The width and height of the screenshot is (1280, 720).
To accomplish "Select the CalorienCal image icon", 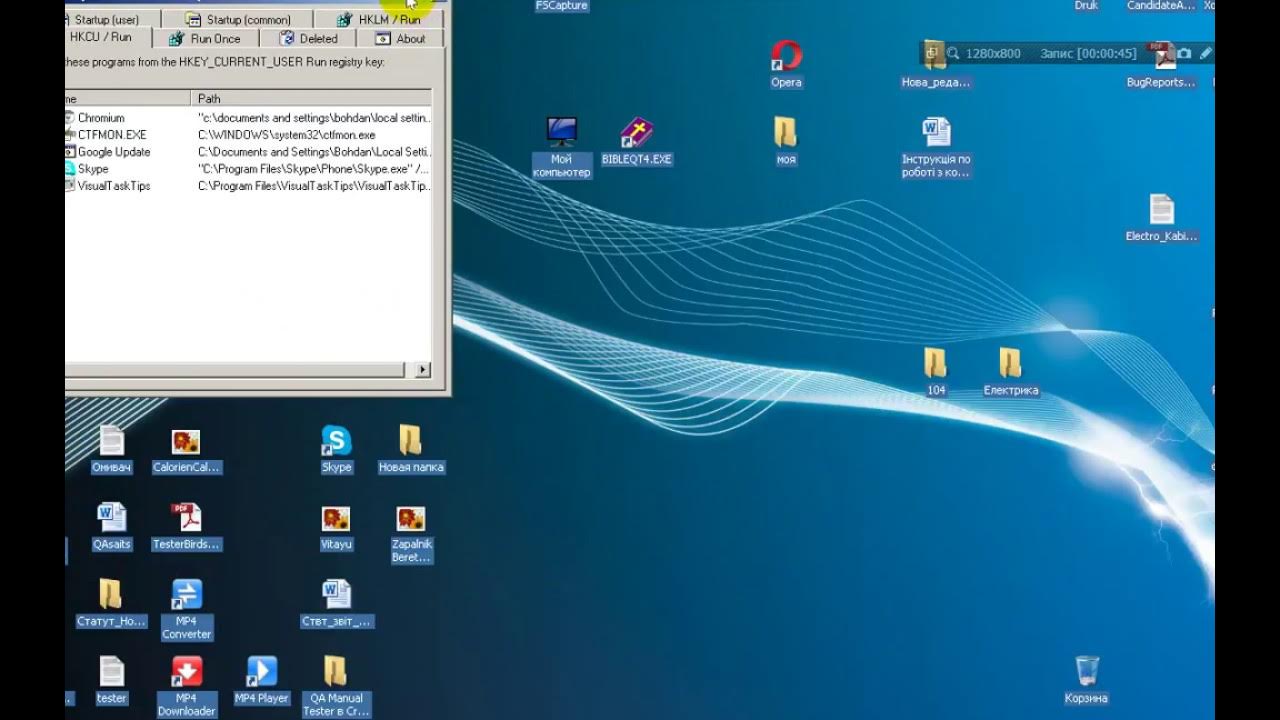I will 186,449.
